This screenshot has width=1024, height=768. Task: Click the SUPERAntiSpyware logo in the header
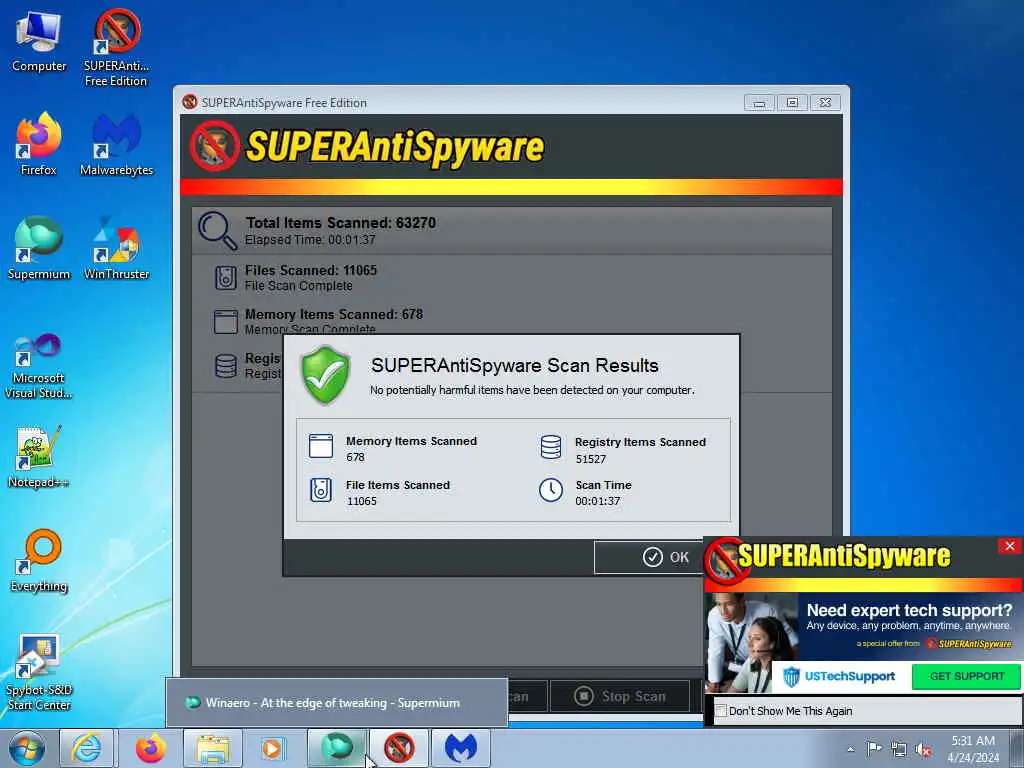tap(366, 147)
